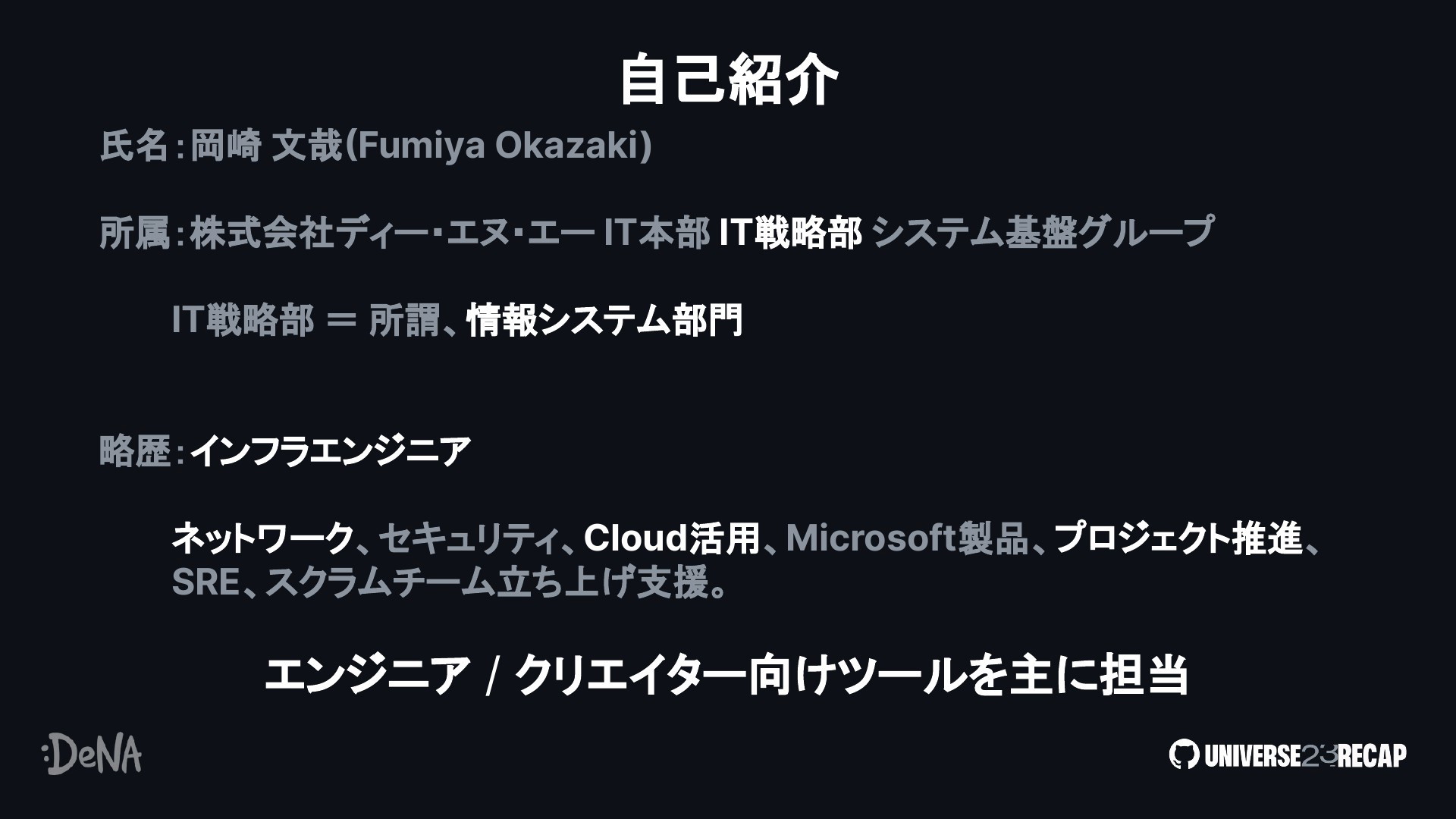This screenshot has width=1456, height=819.
Task: Click the 略歴 label
Action: tap(134, 451)
